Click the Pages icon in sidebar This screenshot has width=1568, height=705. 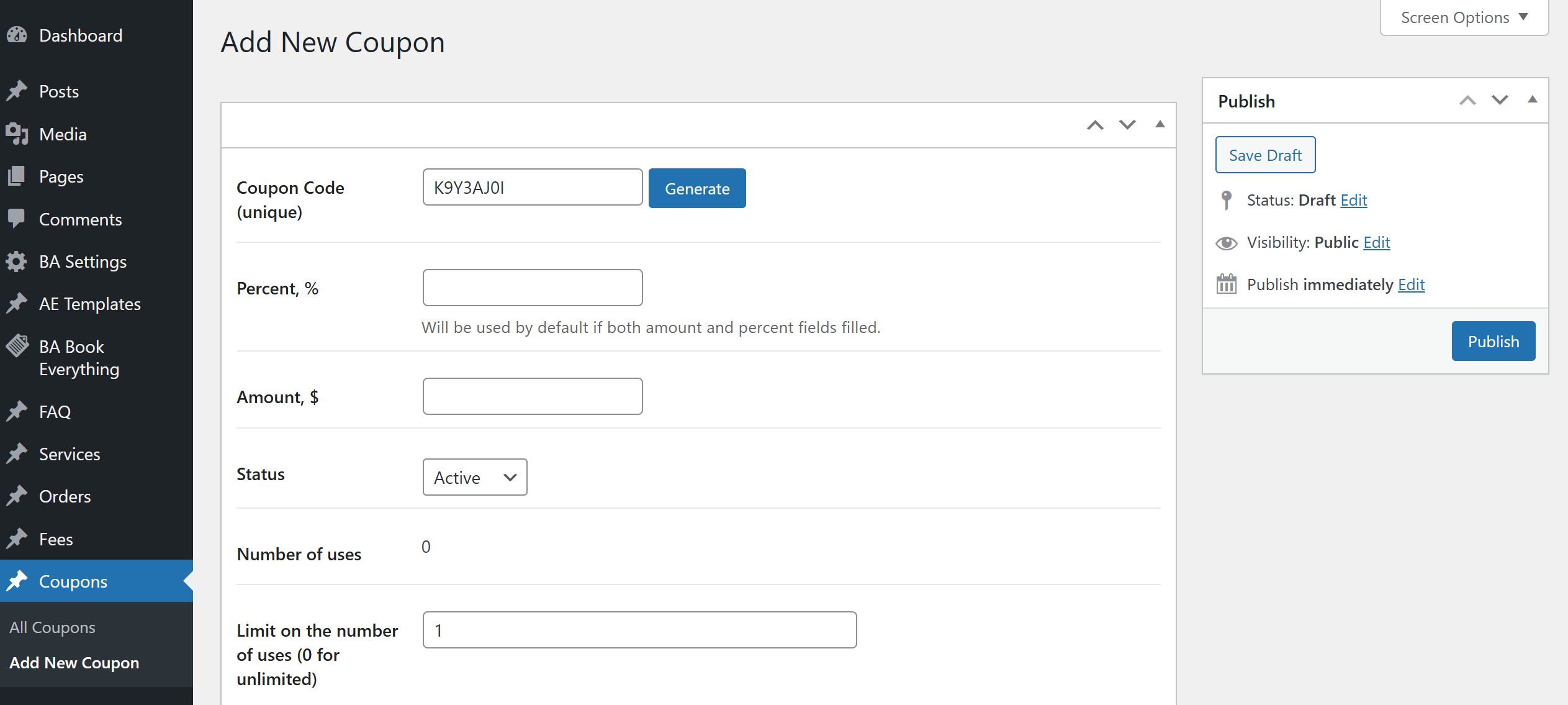17,176
